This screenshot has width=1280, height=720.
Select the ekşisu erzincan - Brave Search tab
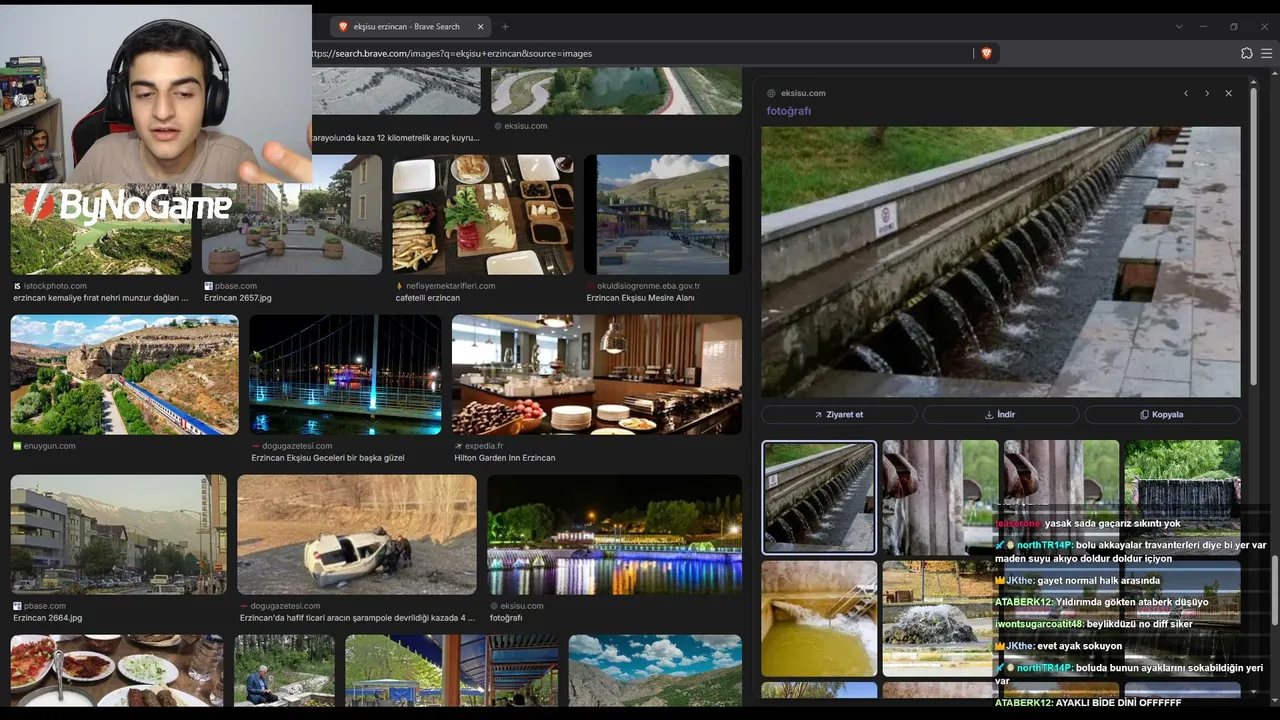pos(410,27)
